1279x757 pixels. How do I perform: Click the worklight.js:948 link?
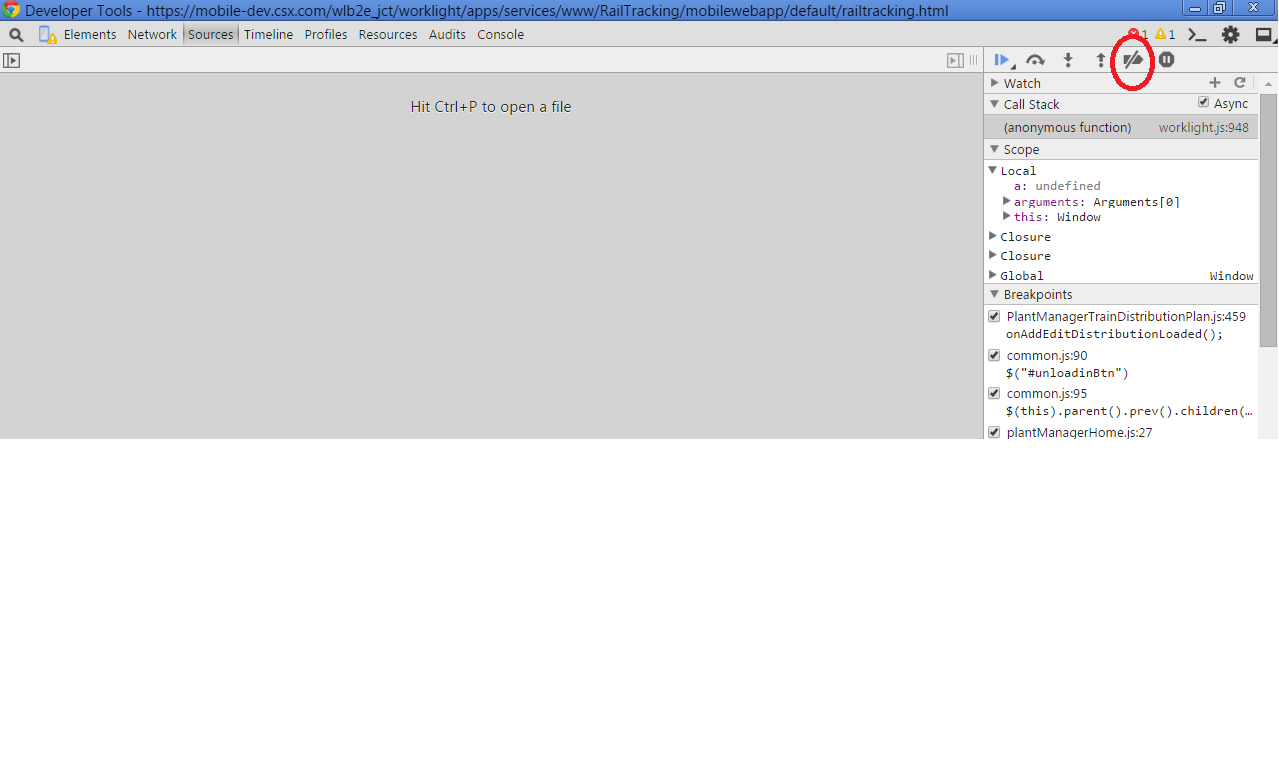pyautogui.click(x=1203, y=127)
